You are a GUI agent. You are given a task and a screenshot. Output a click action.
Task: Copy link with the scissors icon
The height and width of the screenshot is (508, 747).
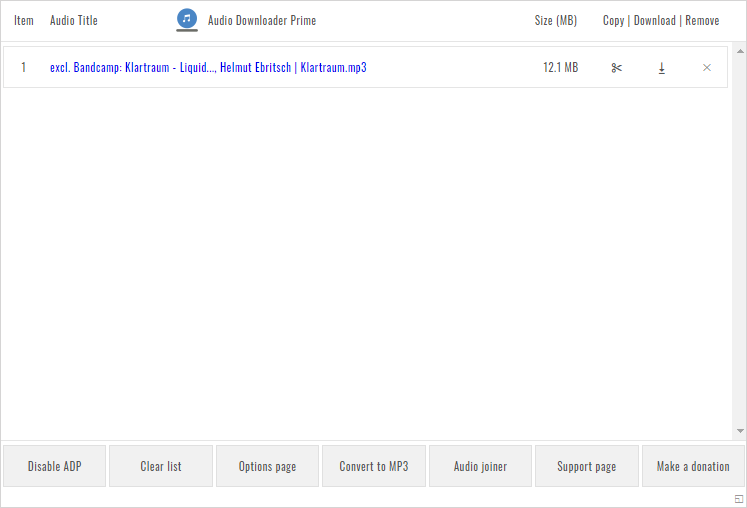(x=616, y=68)
